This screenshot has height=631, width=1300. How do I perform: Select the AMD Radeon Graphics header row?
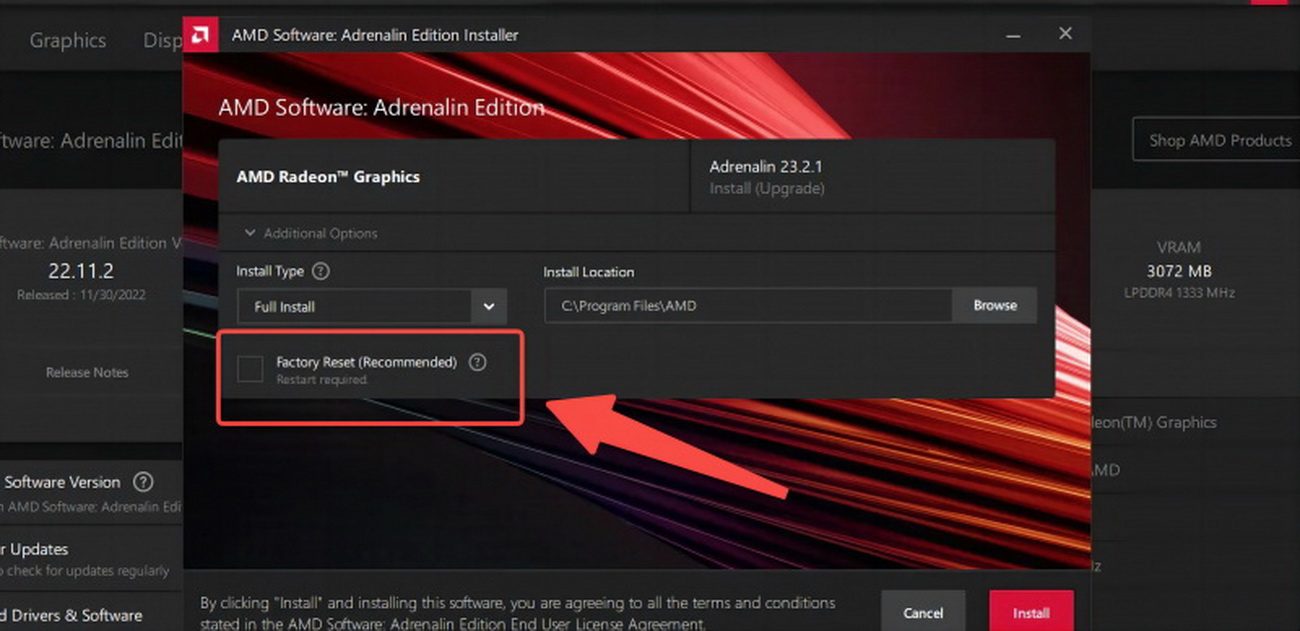pyautogui.click(x=454, y=177)
